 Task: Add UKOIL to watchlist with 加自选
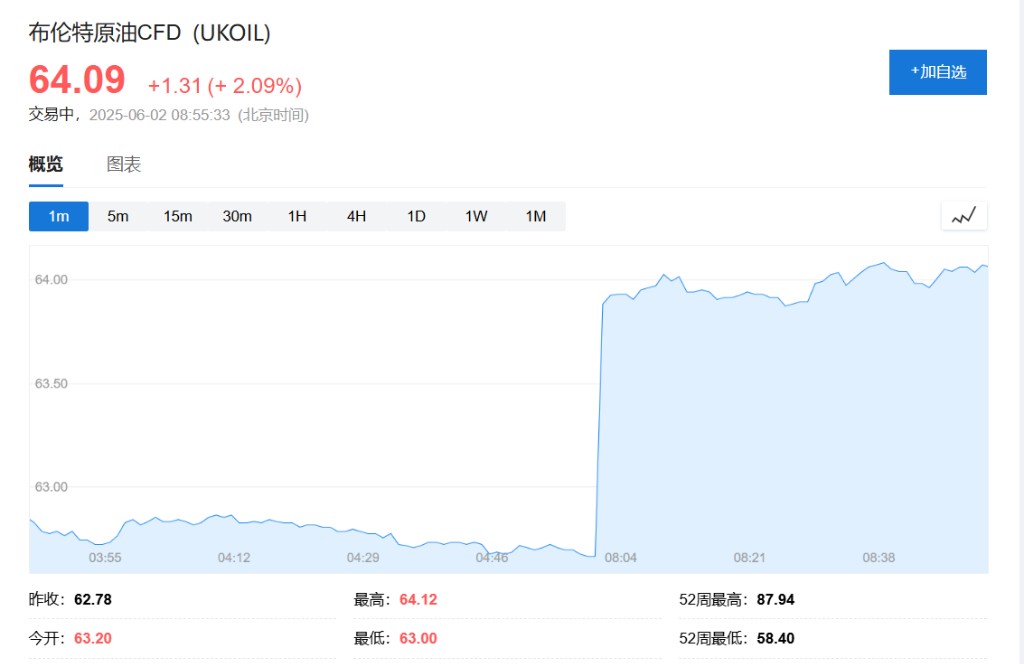938,72
